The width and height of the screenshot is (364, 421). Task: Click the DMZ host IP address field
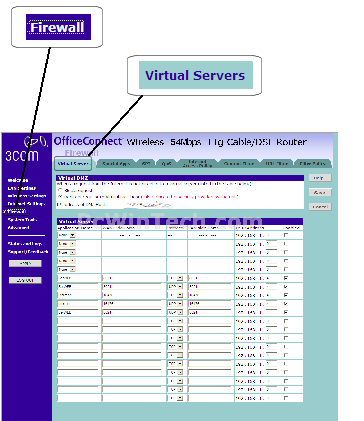pyautogui.click(x=149, y=204)
